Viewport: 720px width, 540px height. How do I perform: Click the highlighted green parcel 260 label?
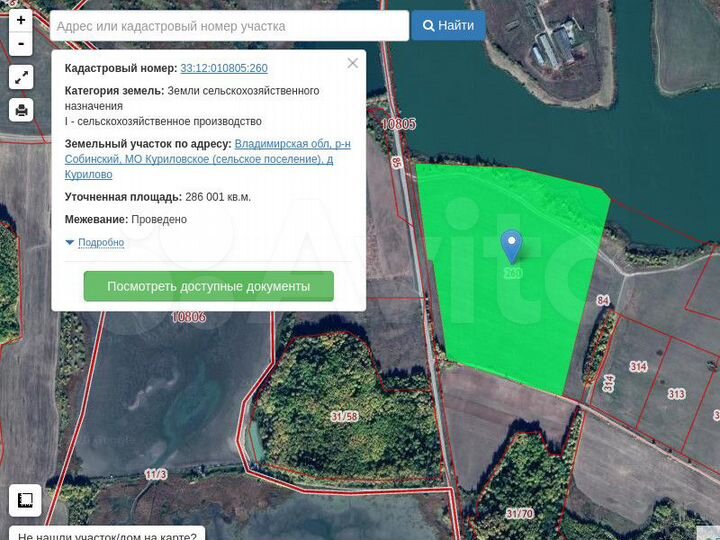pyautogui.click(x=512, y=273)
